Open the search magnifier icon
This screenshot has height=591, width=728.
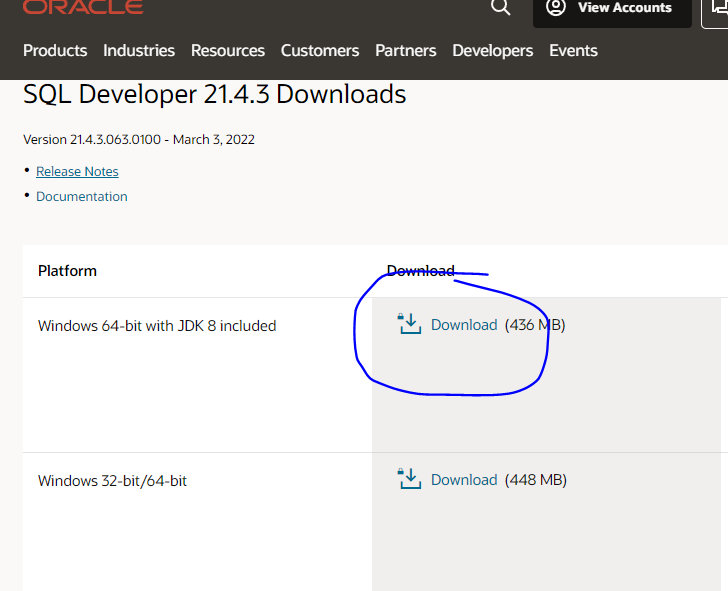click(500, 7)
